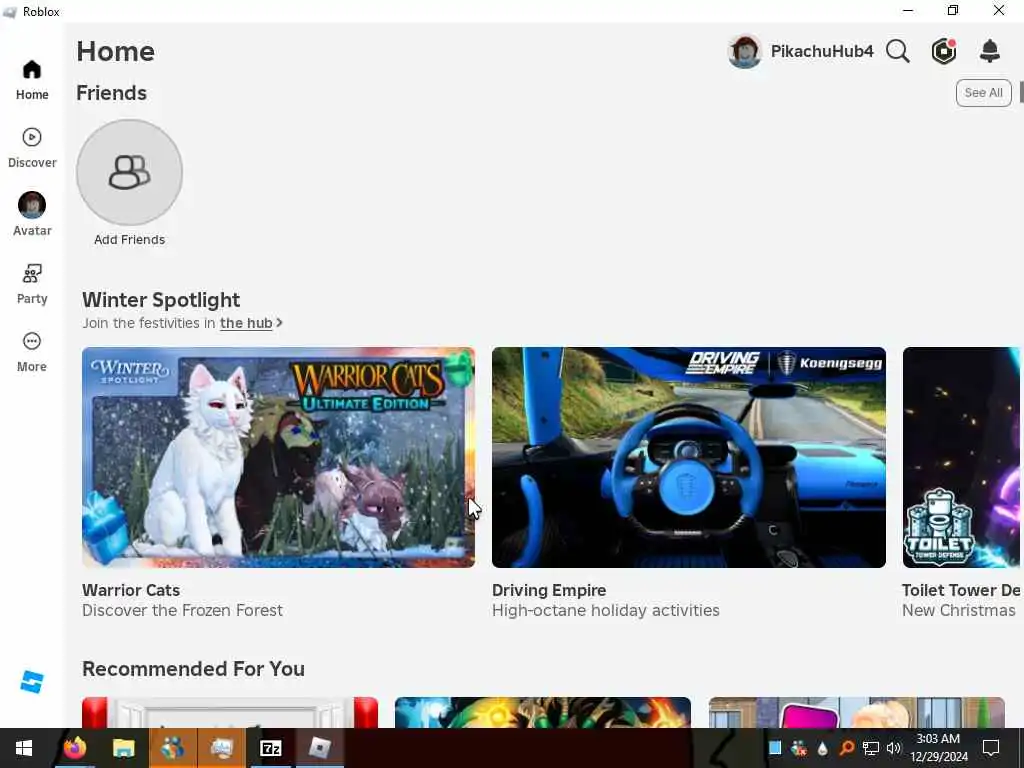
Task: Click the water drop tray icon
Action: click(x=822, y=748)
